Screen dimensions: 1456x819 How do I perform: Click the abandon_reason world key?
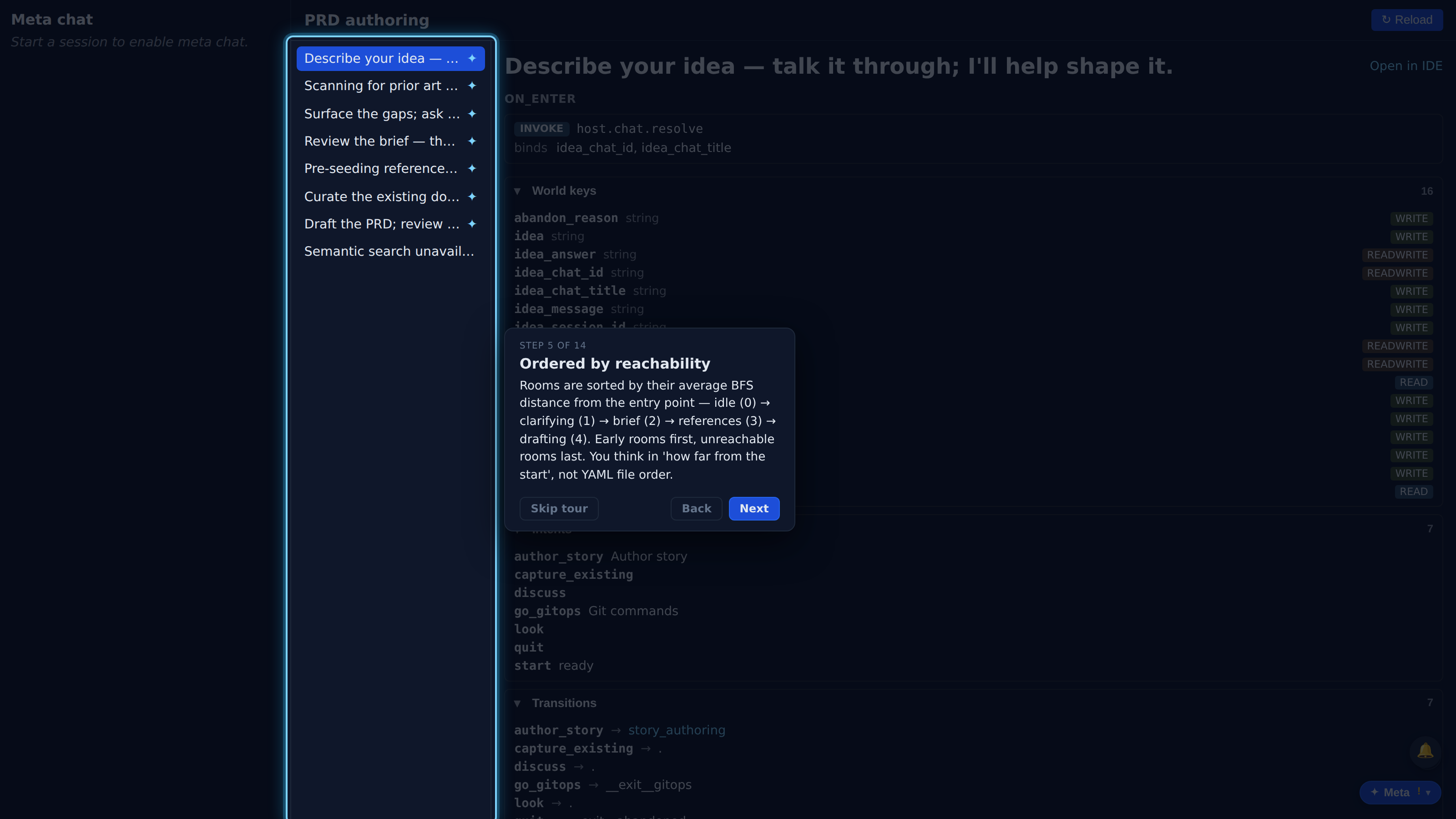[x=566, y=218]
